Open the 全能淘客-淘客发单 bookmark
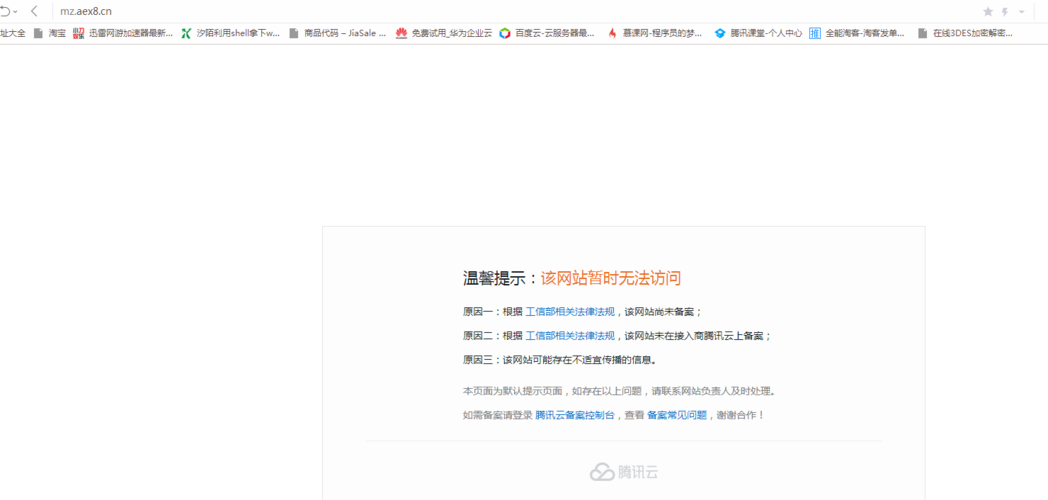Screen dimensions: 1048x500 (x=858, y=33)
